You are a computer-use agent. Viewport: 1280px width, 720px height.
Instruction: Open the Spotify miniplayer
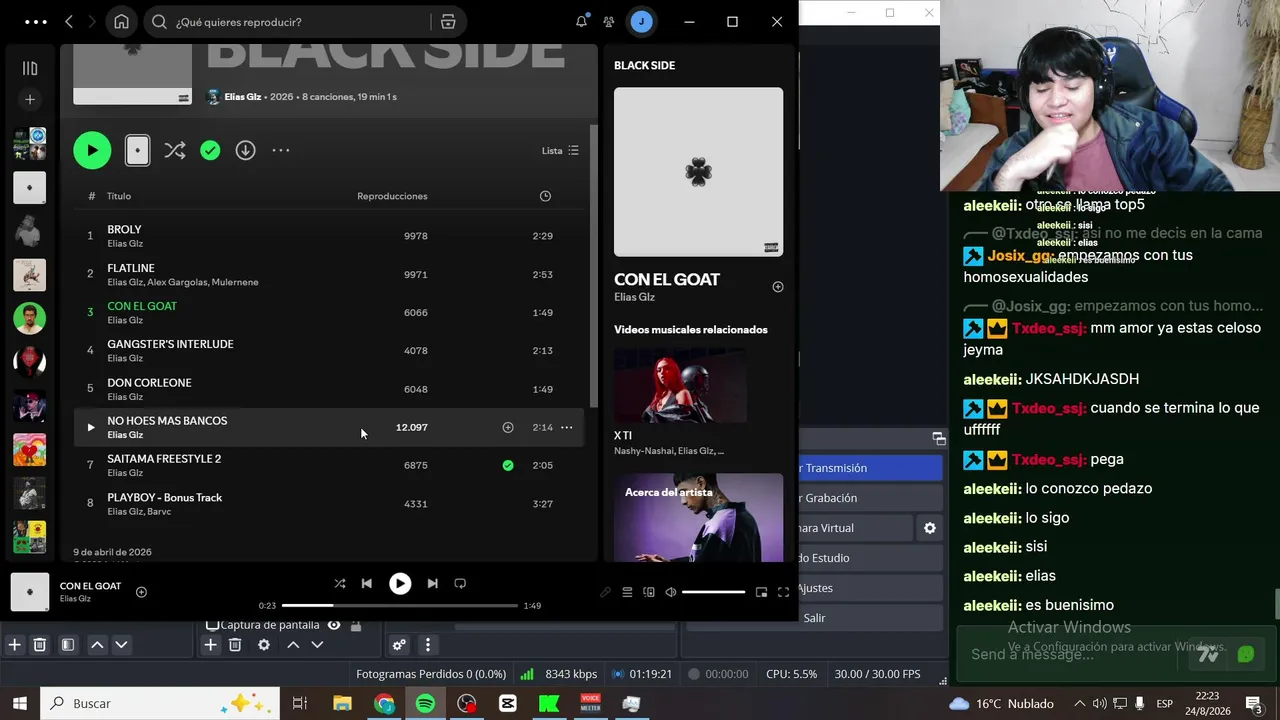pyautogui.click(x=761, y=592)
